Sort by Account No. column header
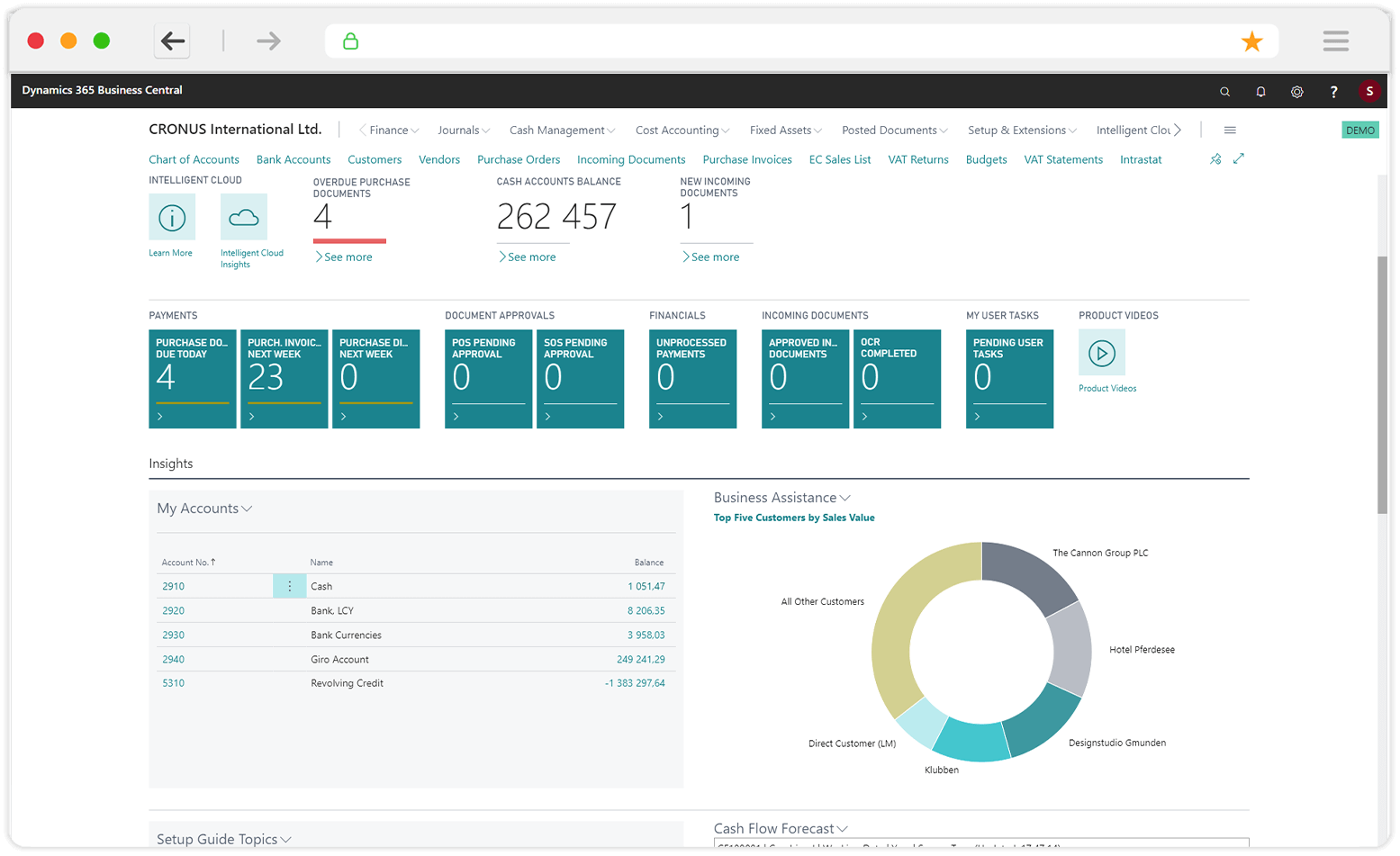 click(188, 563)
